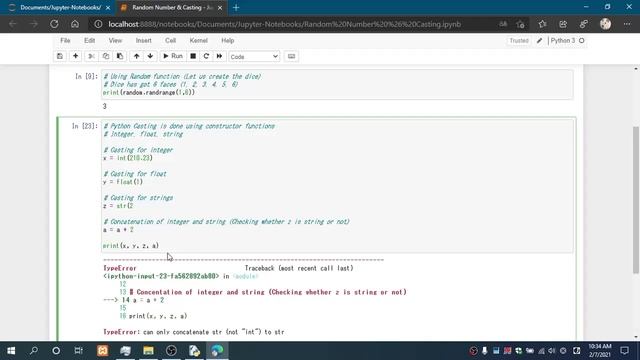The height and width of the screenshot is (360, 640).
Task: Open browser Collections
Action: point(563,24)
